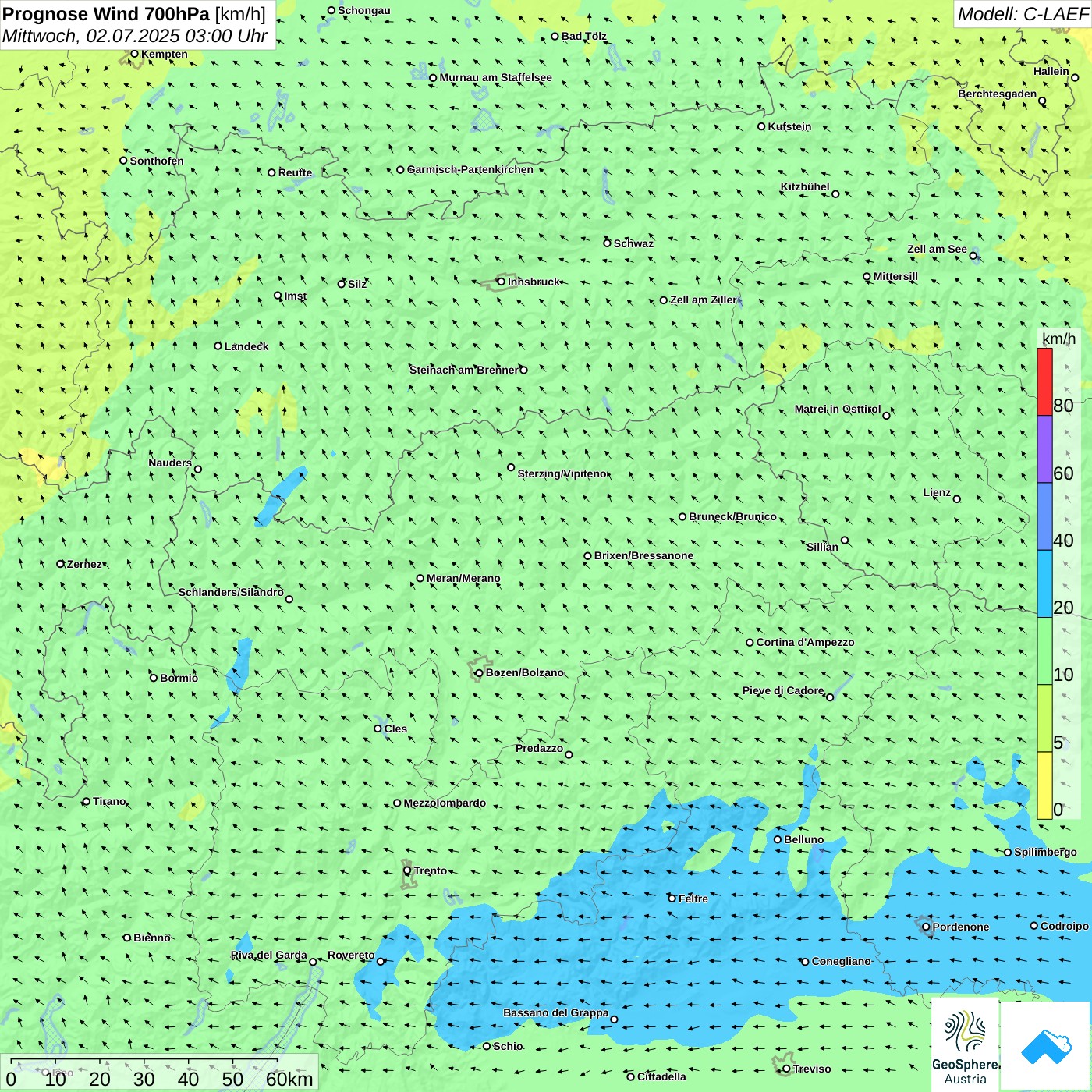Click the Landeck city label

(x=246, y=346)
